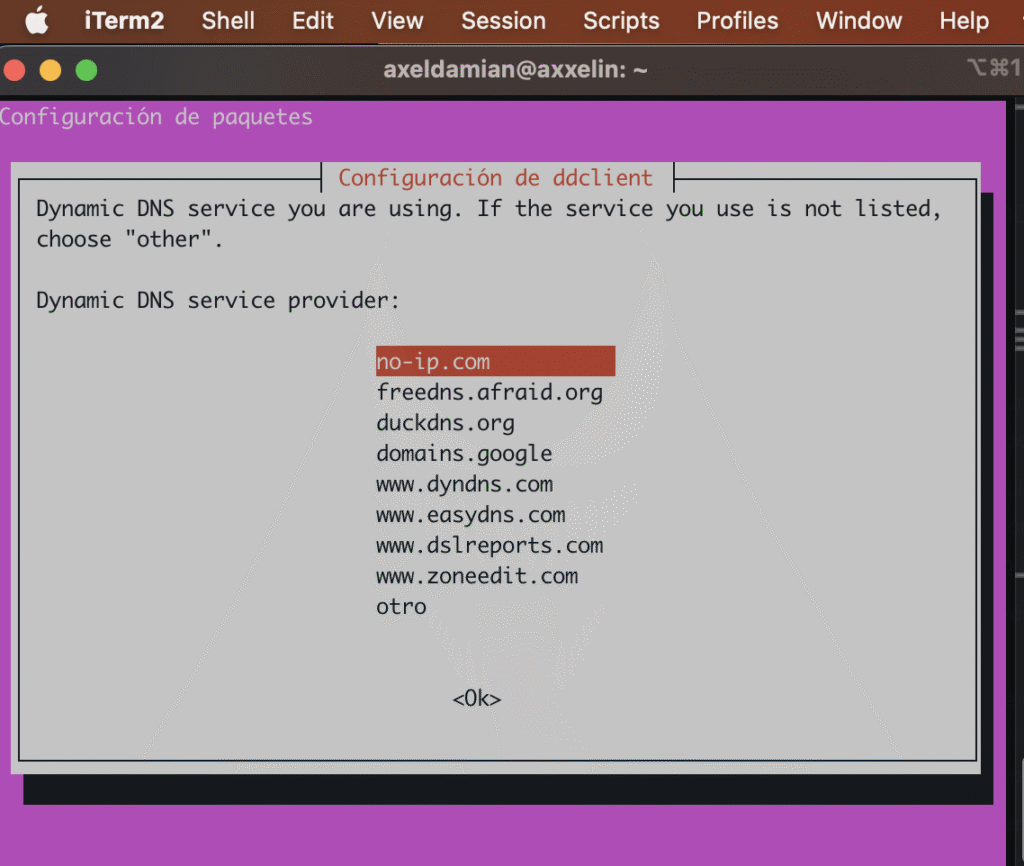Viewport: 1024px width, 866px height.
Task: Select www.dyndns.com provider entry
Action: point(464,484)
